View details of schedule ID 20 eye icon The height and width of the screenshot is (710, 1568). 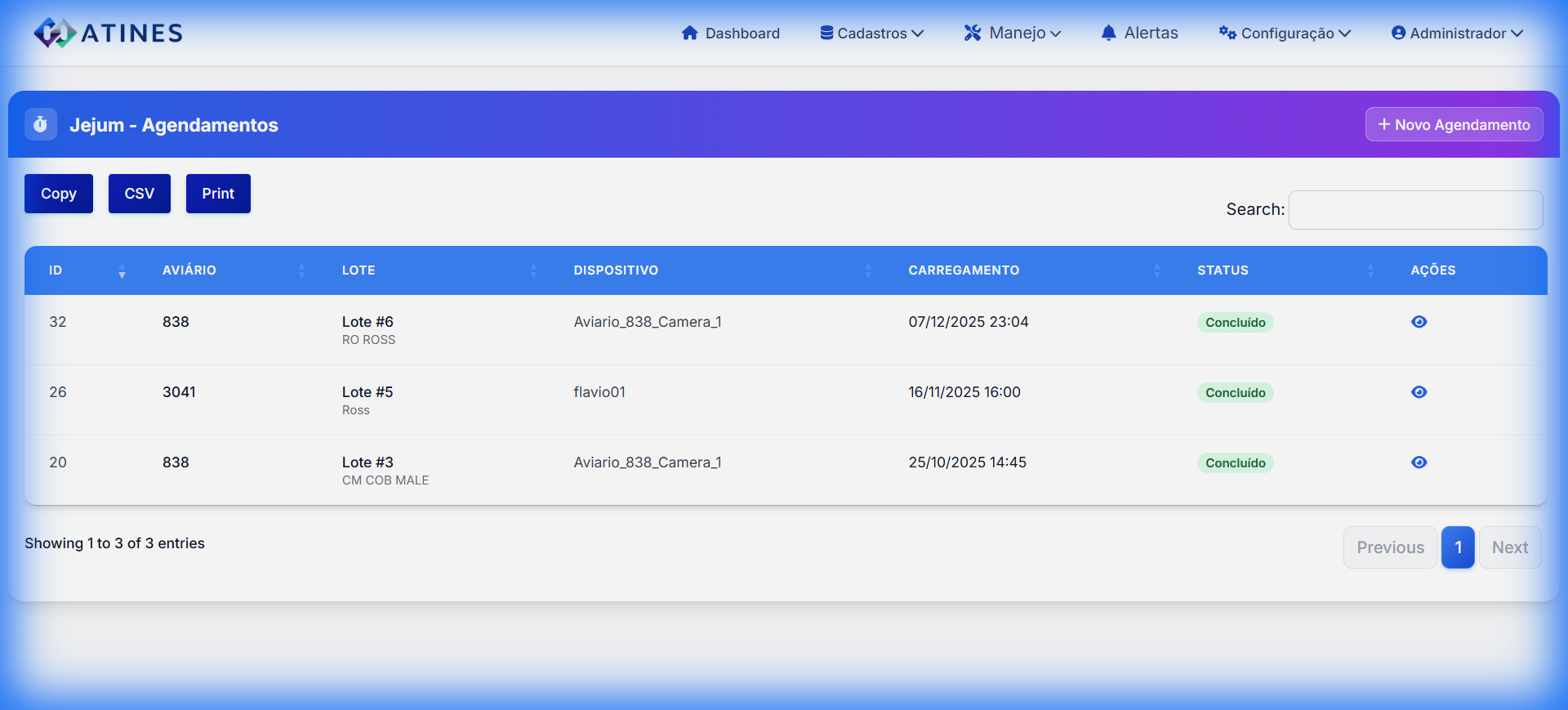point(1419,462)
